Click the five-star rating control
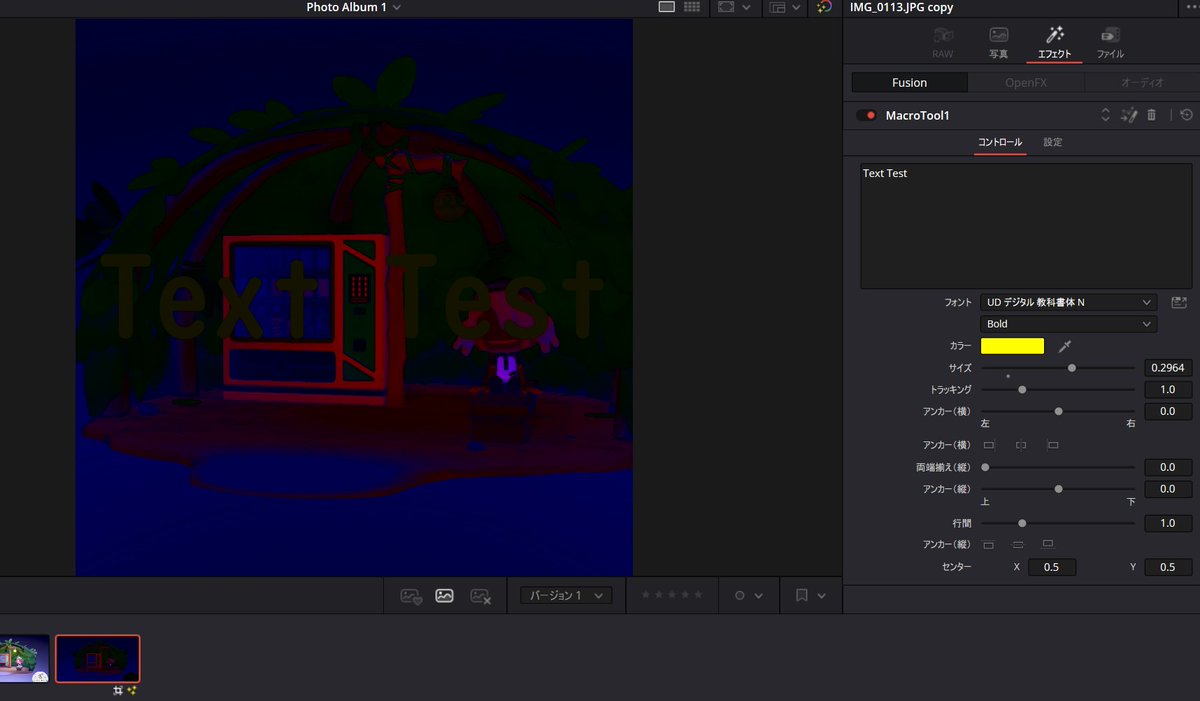 coord(672,595)
